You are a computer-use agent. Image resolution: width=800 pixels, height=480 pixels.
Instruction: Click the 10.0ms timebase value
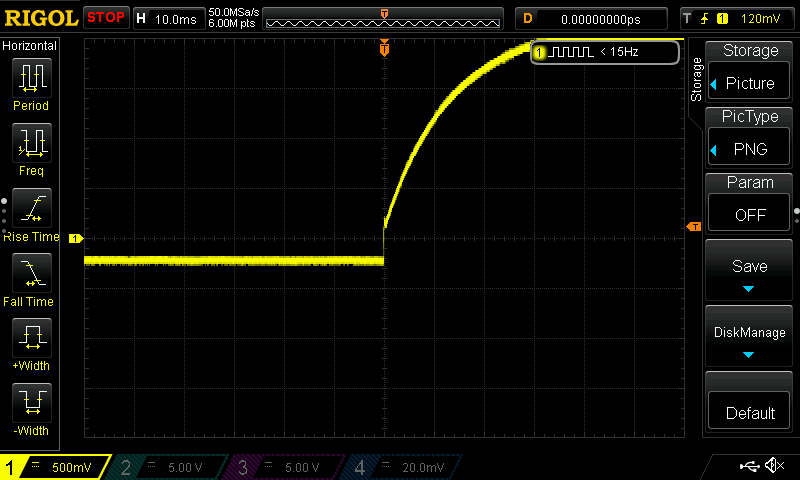(176, 19)
